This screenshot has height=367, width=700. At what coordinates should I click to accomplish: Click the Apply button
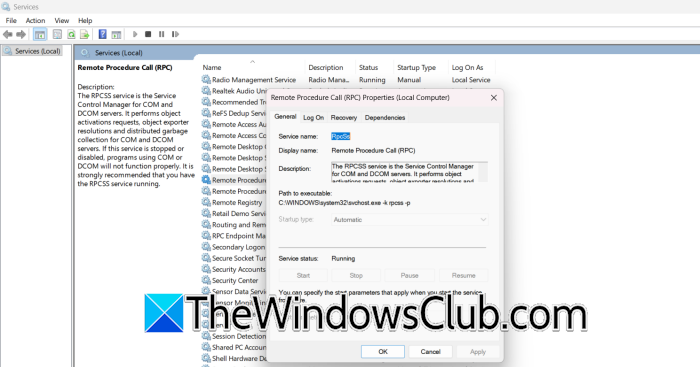pos(478,352)
